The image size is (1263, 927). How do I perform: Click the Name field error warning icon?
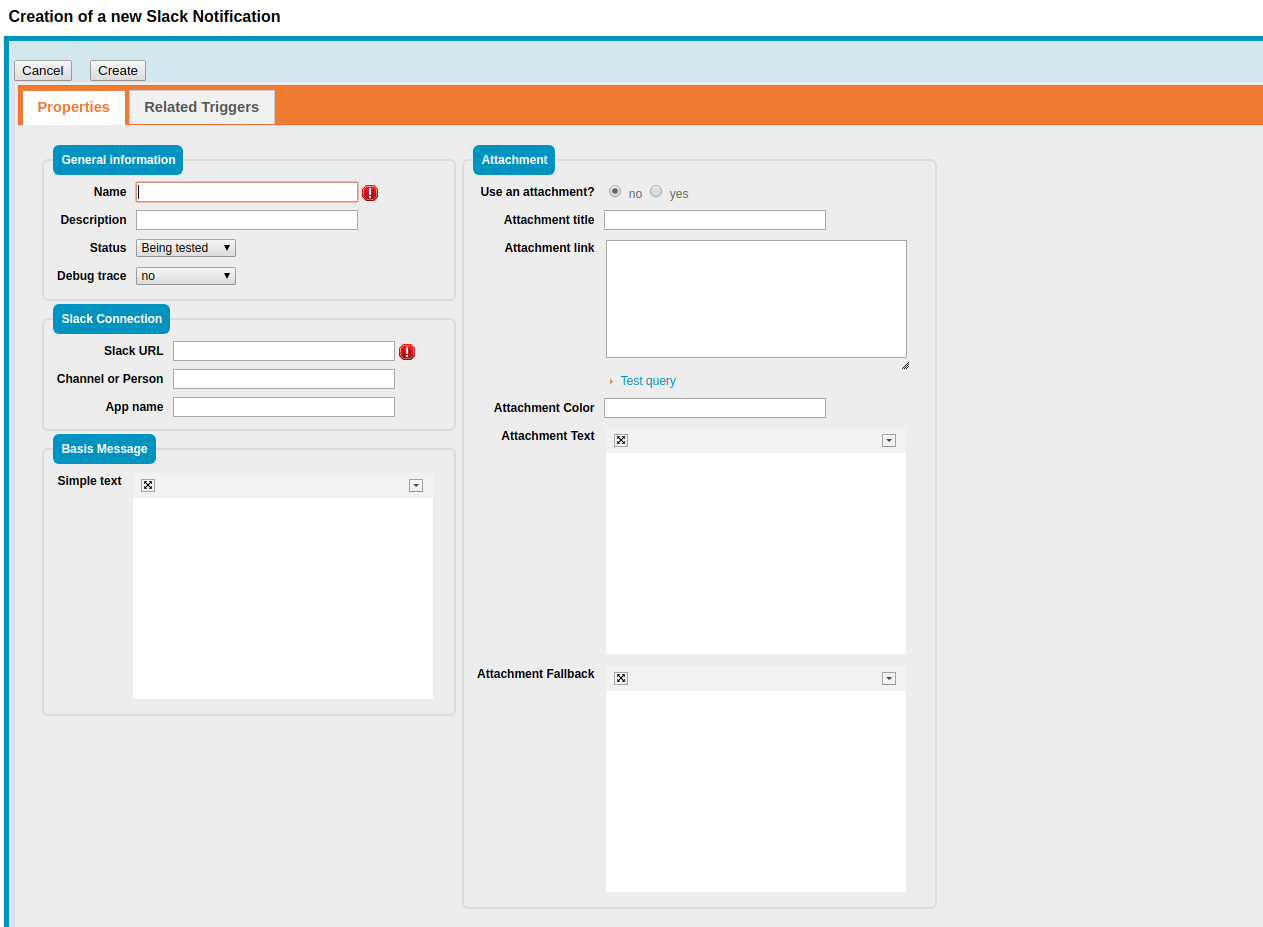coord(370,193)
